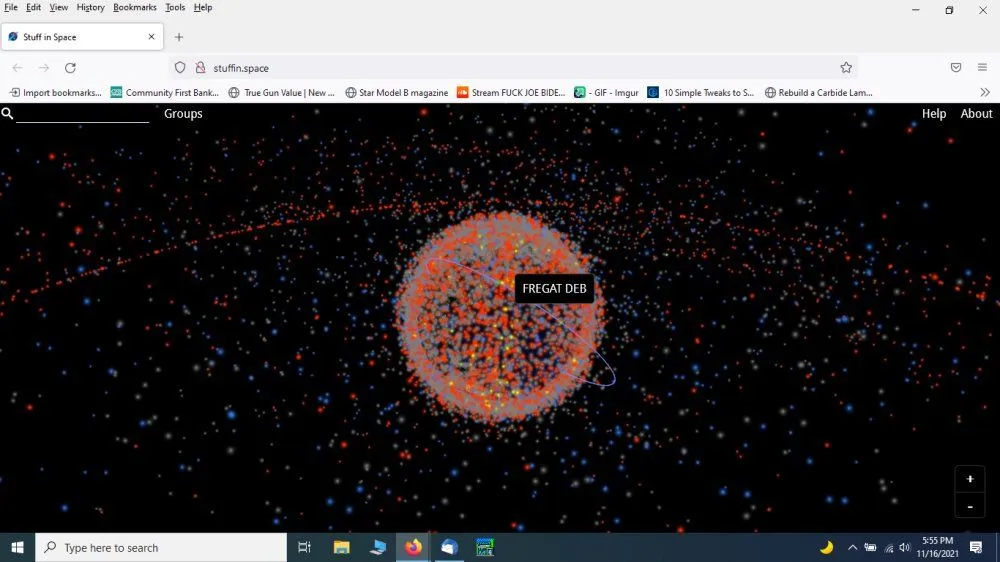Click the moon weather tray icon
Screen dimensions: 1000x562
[827, 547]
